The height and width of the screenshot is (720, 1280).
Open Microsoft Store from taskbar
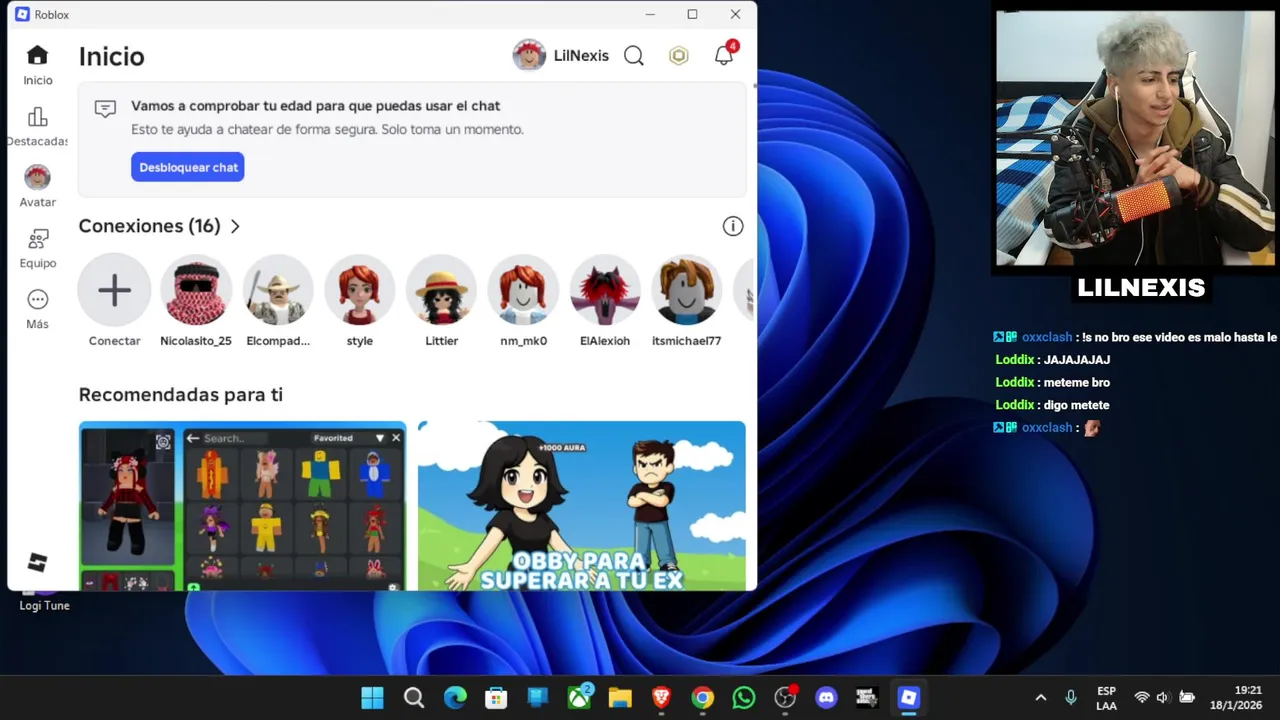(x=496, y=698)
